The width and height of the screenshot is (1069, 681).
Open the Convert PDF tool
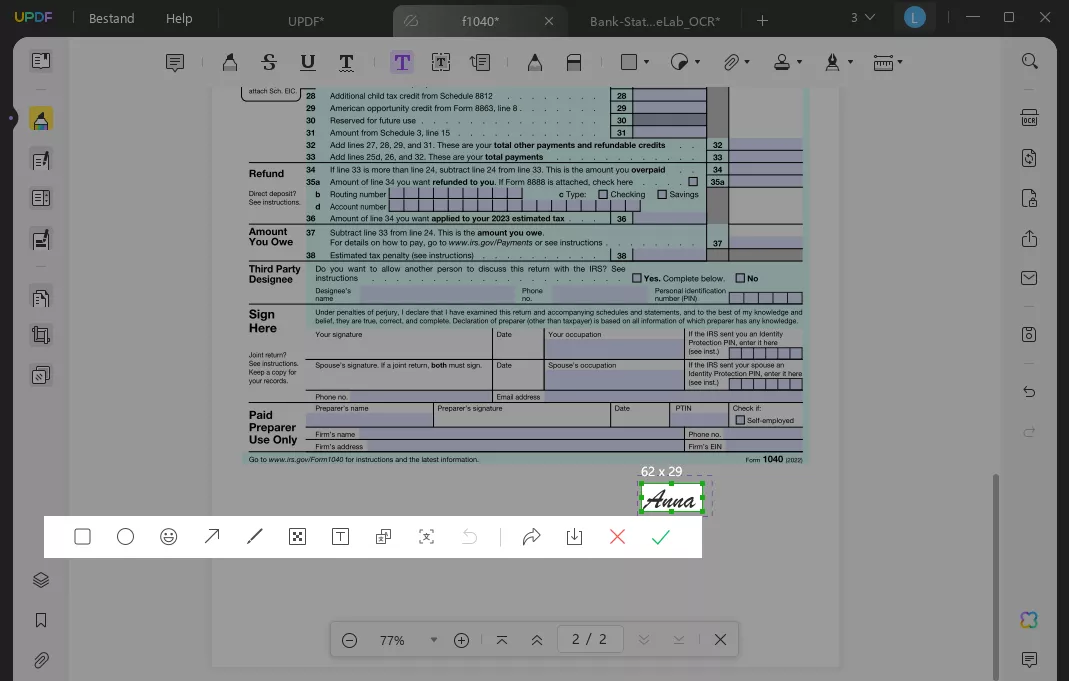(x=1029, y=158)
